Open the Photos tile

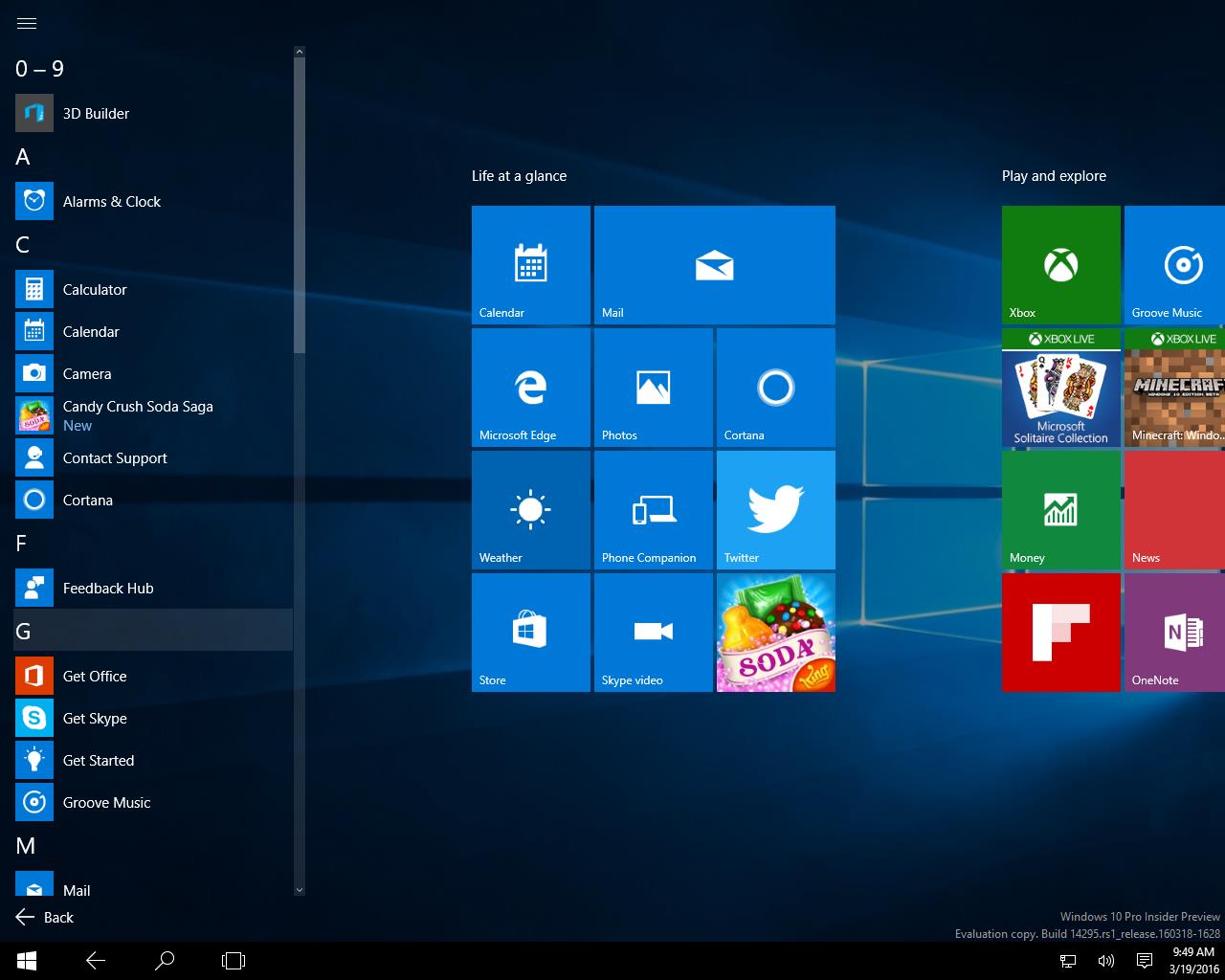[654, 388]
